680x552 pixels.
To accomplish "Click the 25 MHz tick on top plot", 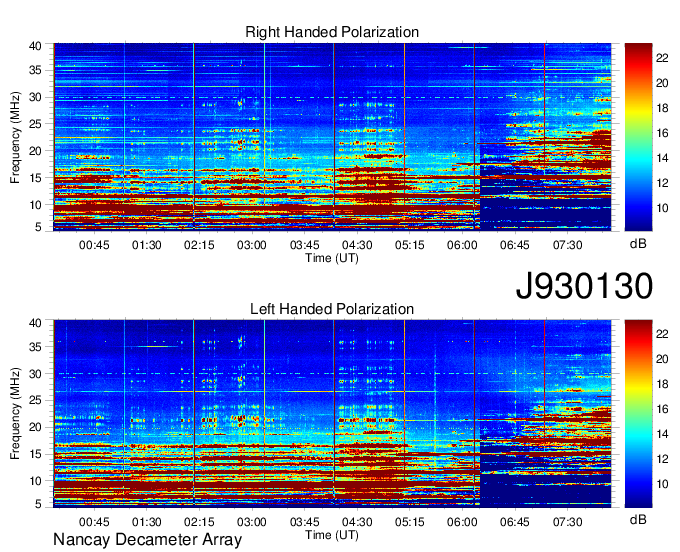I will point(35,124).
